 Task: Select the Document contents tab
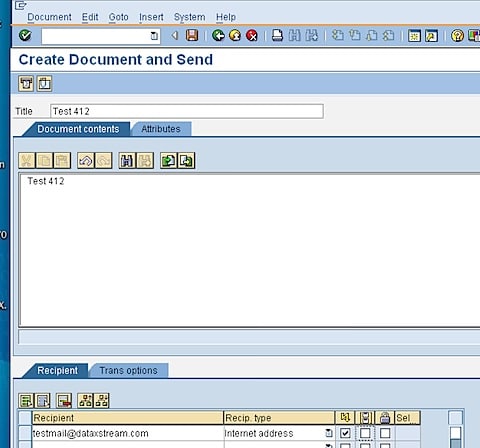[77, 129]
